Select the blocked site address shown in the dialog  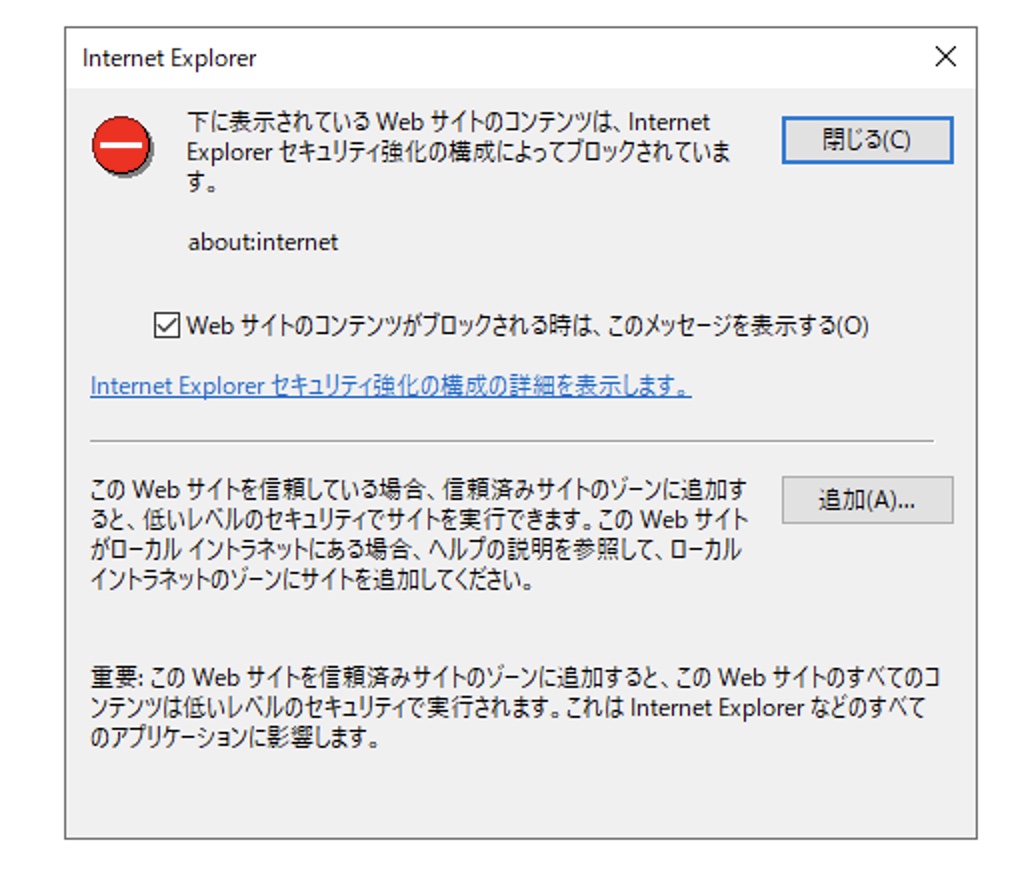click(x=264, y=241)
